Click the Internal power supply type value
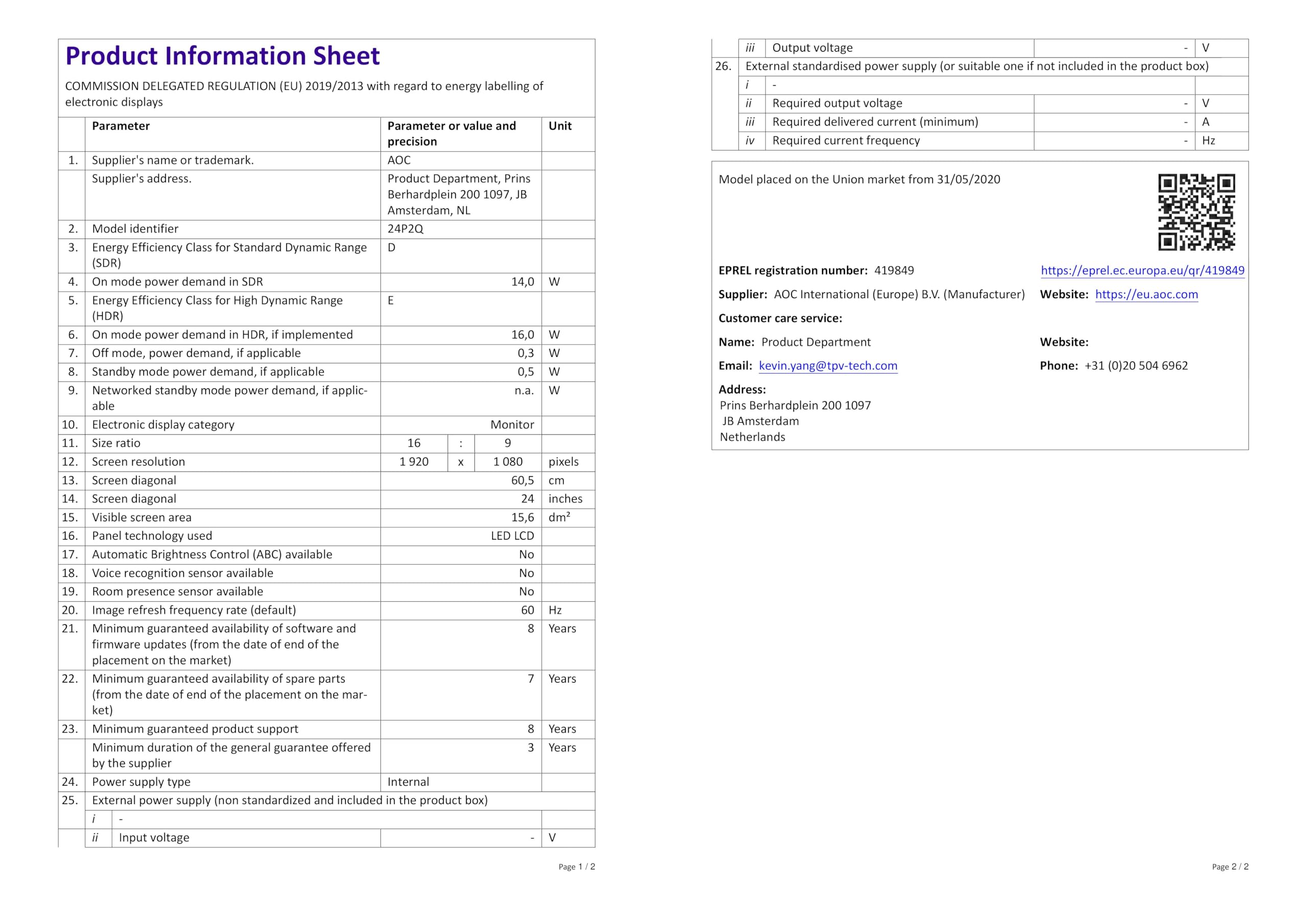Image resolution: width=1307 pixels, height=924 pixels. 408,782
